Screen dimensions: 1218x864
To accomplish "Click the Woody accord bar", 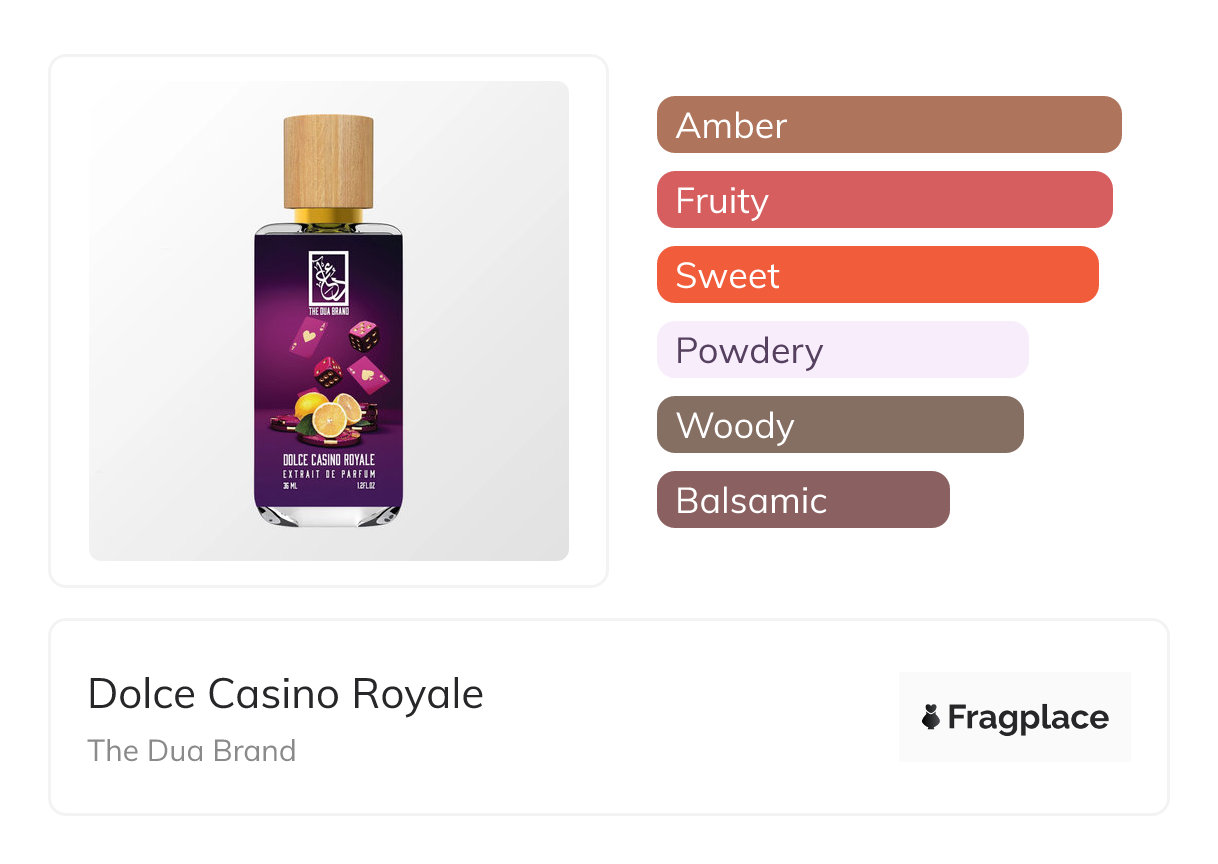I will [840, 425].
